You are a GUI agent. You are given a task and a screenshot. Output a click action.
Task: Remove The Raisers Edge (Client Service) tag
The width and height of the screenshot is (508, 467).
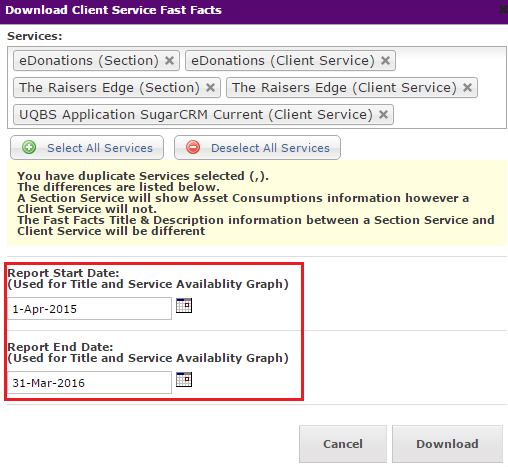click(467, 88)
